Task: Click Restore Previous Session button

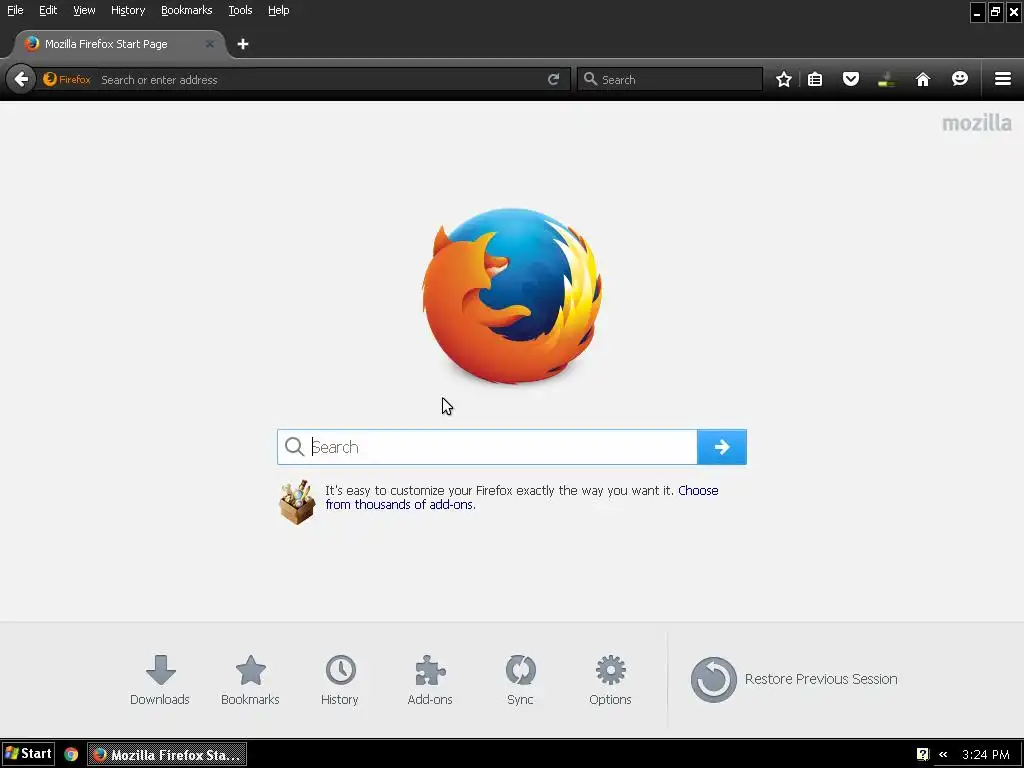Action: [794, 679]
